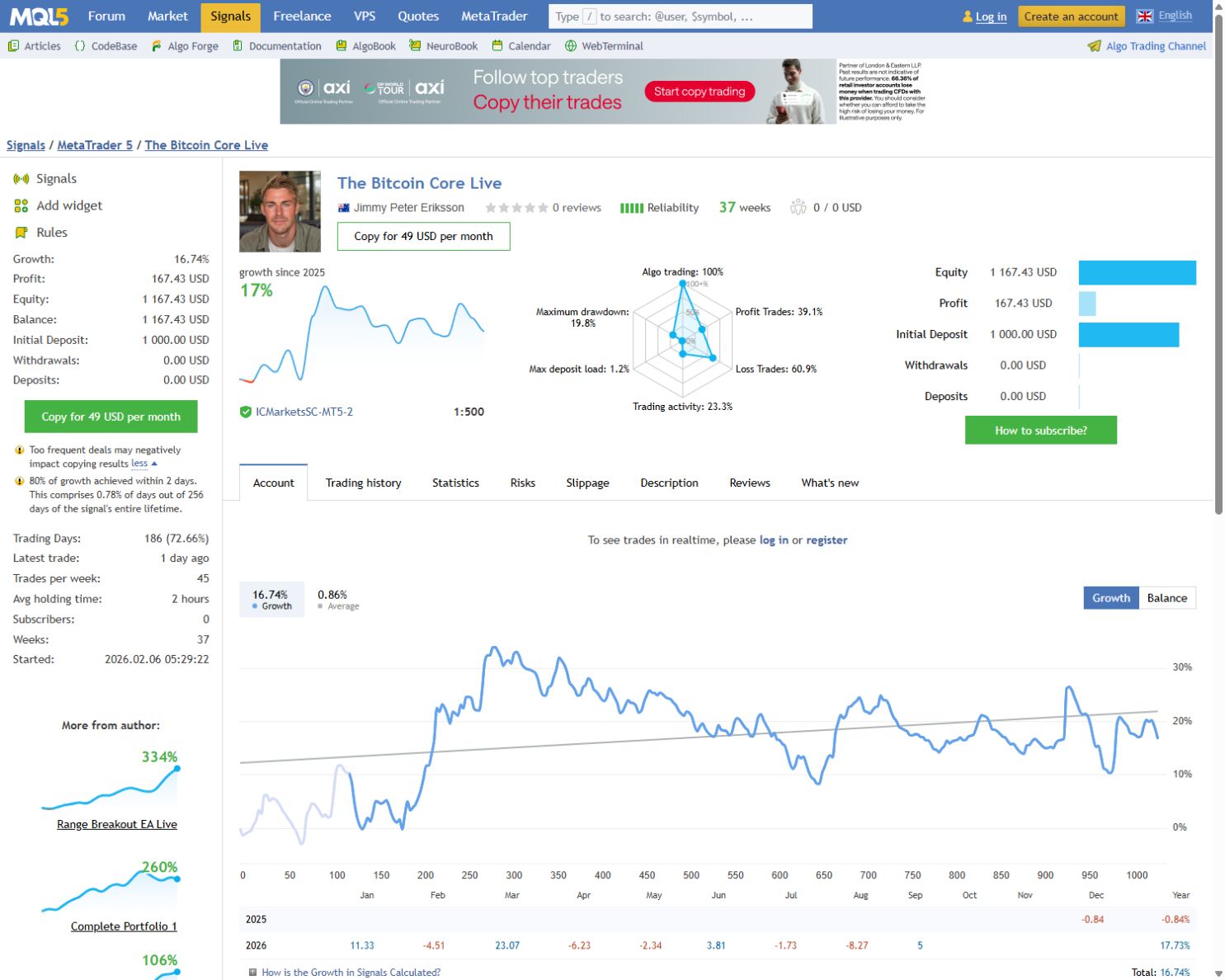Click the green verified shield by ICMarketsSC-MT5-2
Image resolution: width=1225 pixels, height=980 pixels.
[x=245, y=412]
